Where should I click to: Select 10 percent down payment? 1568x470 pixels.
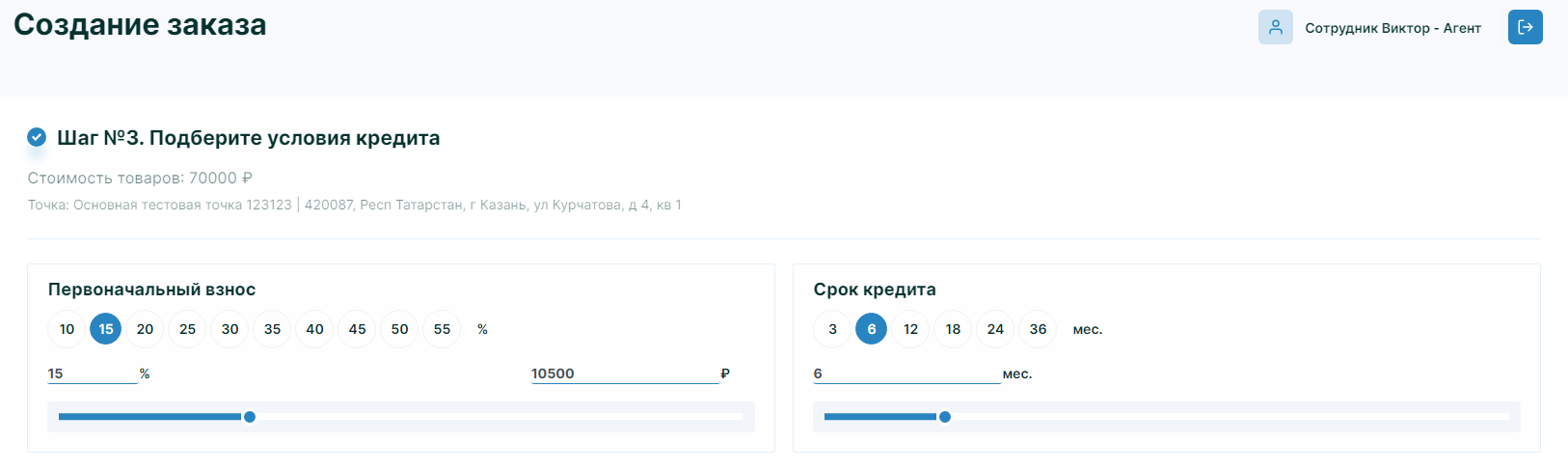pyautogui.click(x=67, y=329)
